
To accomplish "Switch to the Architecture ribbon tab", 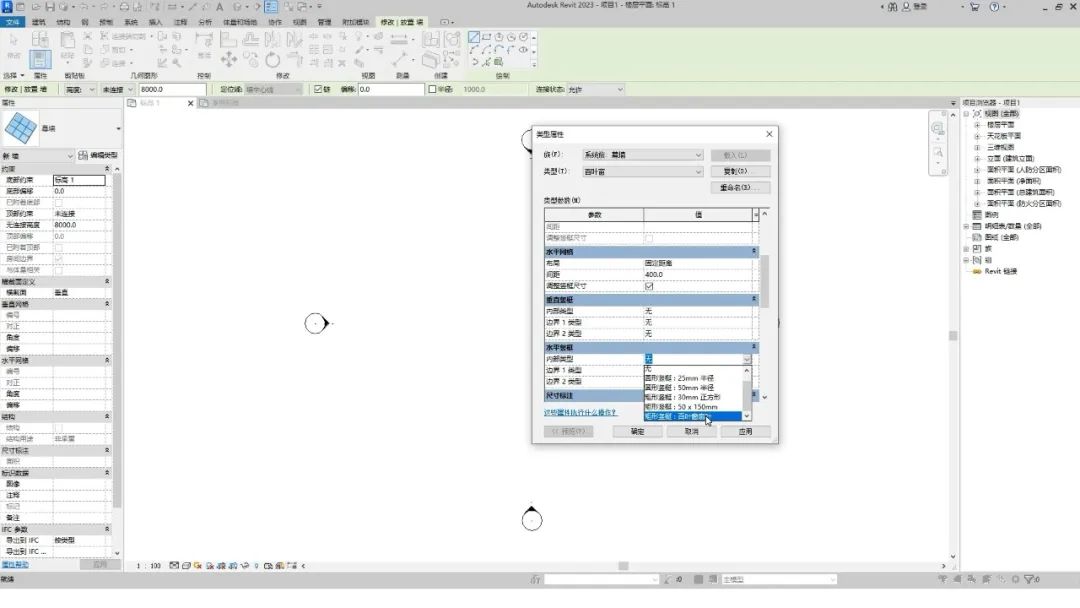I will 39,22.
